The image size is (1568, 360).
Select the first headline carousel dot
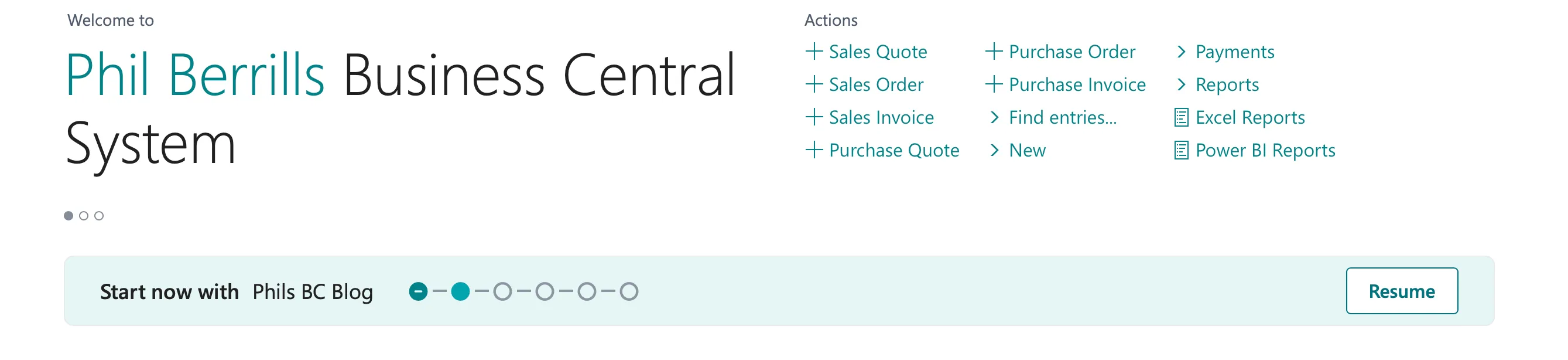[68, 216]
